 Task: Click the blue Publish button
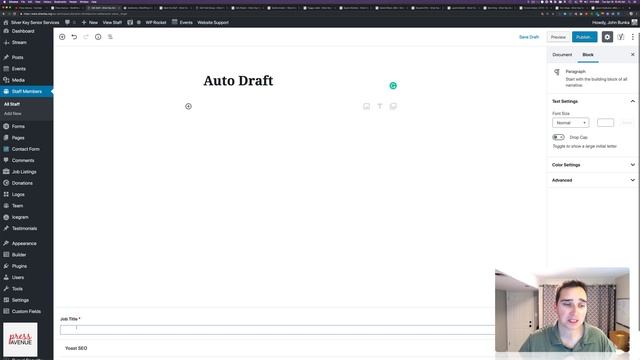click(x=584, y=37)
